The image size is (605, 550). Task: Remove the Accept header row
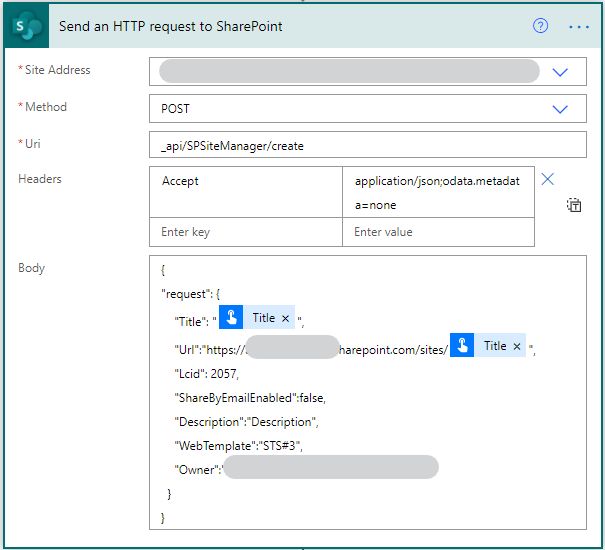[548, 179]
